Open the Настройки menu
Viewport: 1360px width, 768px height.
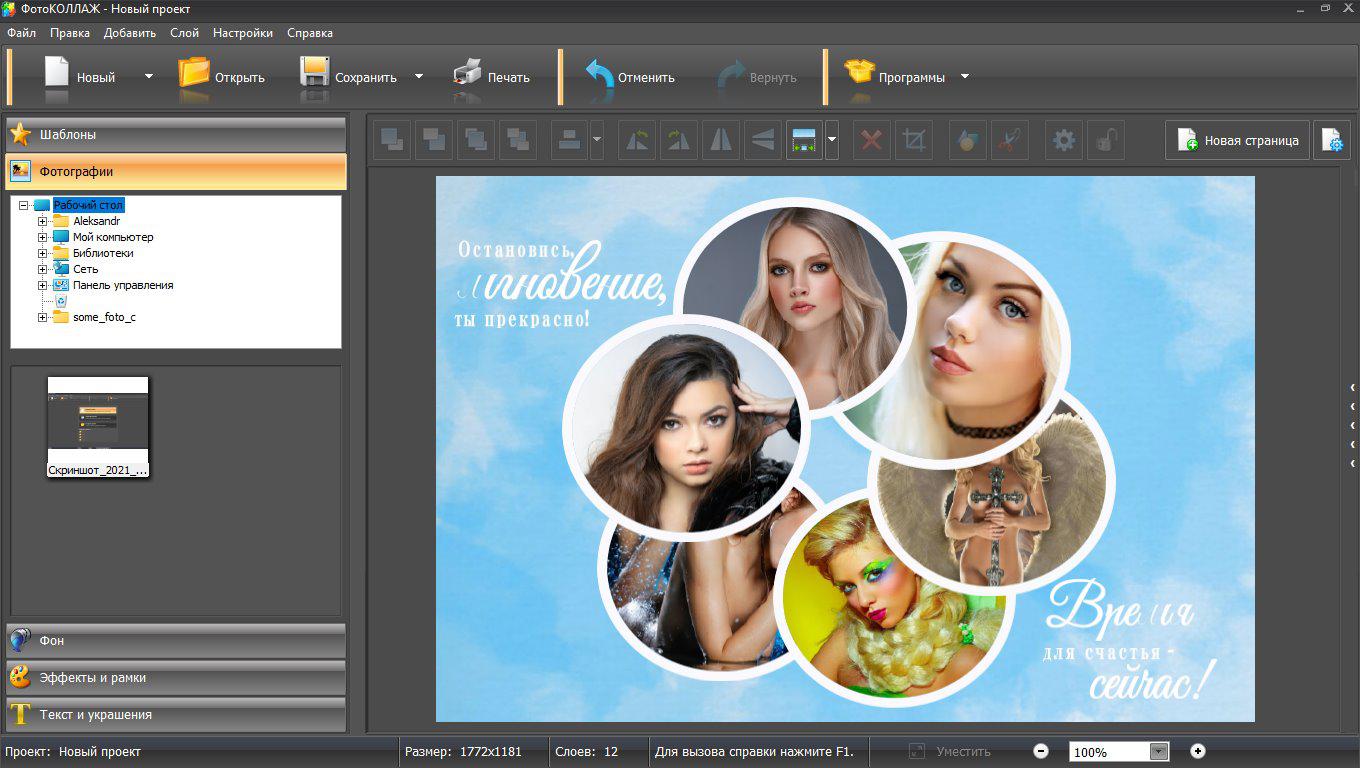pyautogui.click(x=242, y=33)
